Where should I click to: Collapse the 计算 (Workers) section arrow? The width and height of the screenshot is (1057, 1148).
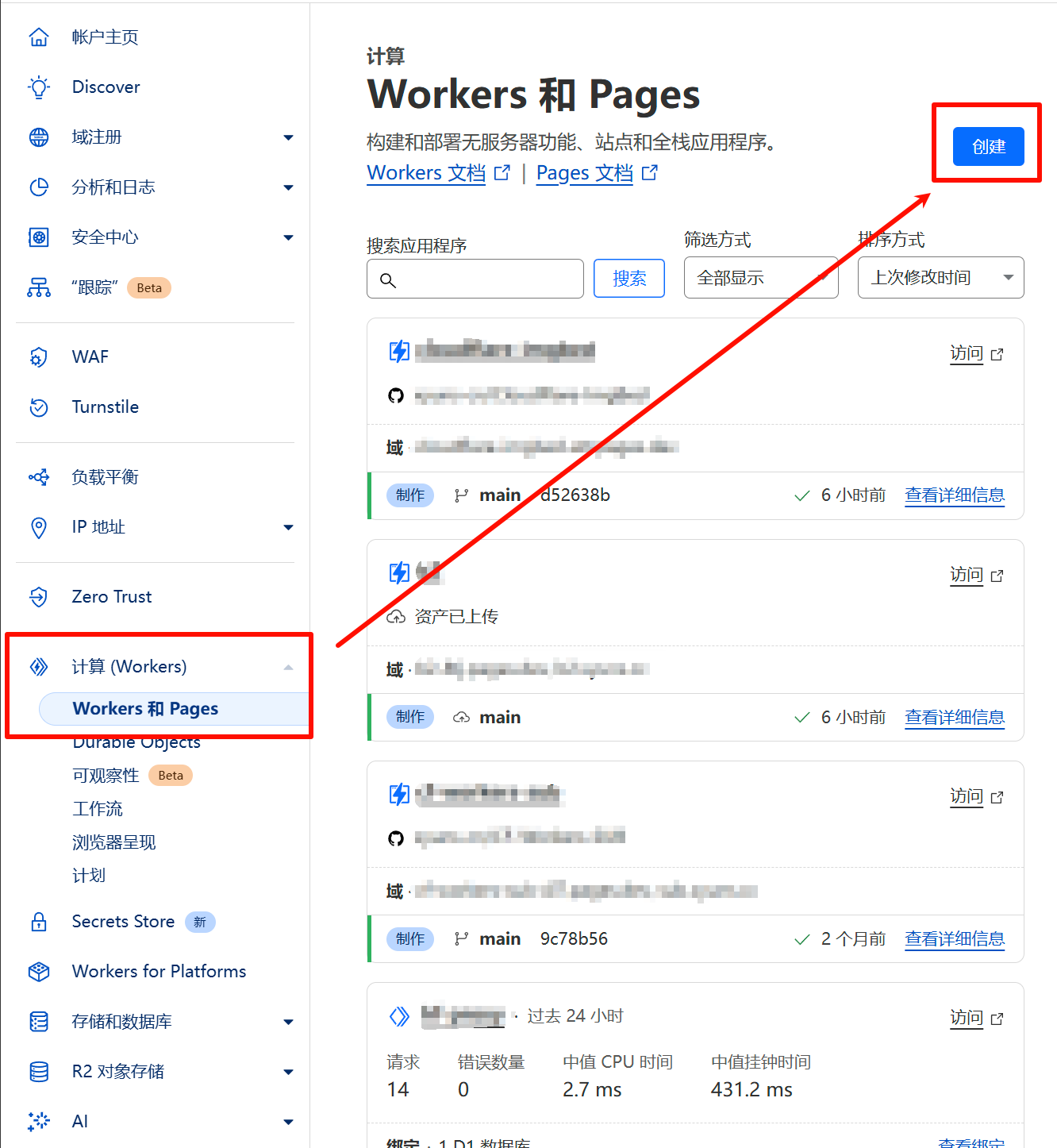[x=288, y=668]
